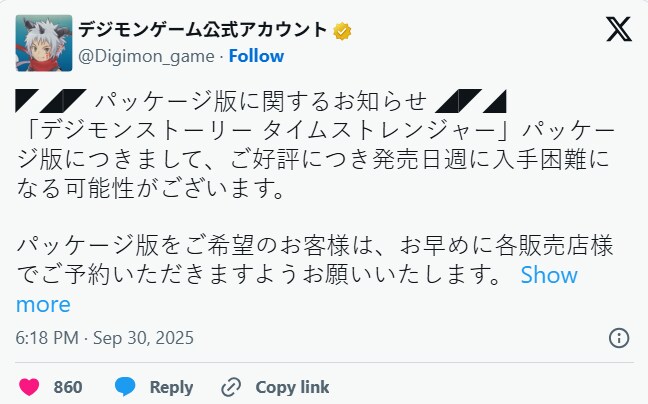Image resolution: width=648 pixels, height=404 pixels.
Task: Open the デジモンゲーム公式アカウント profile name
Action: (x=203, y=29)
